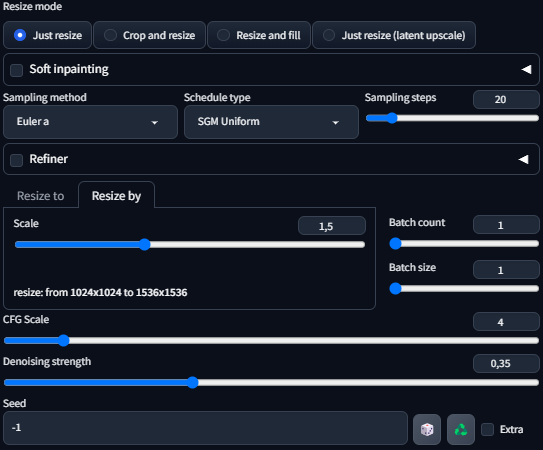This screenshot has height=450, width=543.
Task: Click the Scale slider track
Action: tap(190, 245)
